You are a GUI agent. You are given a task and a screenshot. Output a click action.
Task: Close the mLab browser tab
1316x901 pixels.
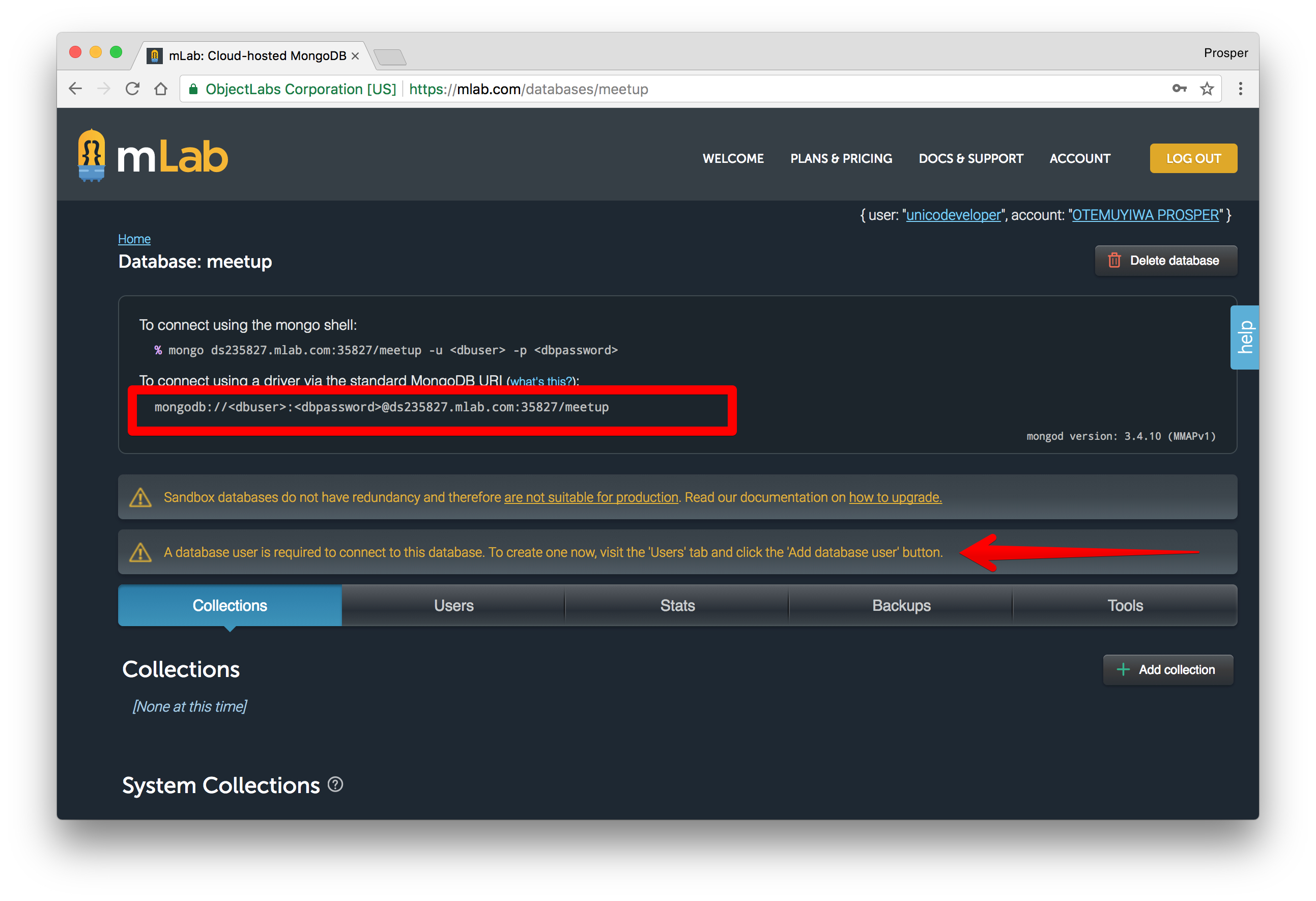coord(356,56)
